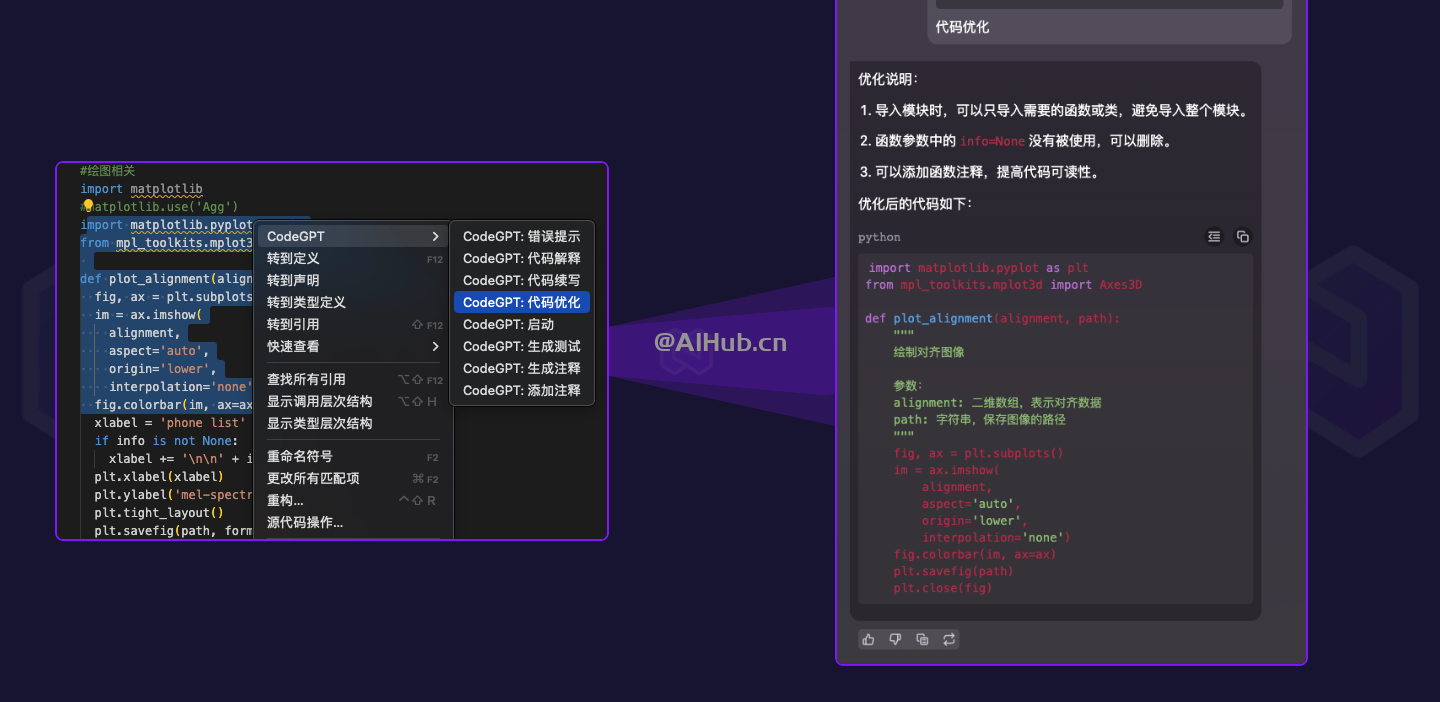Select CodeGPT: 生成测试 menu item

[x=522, y=346]
